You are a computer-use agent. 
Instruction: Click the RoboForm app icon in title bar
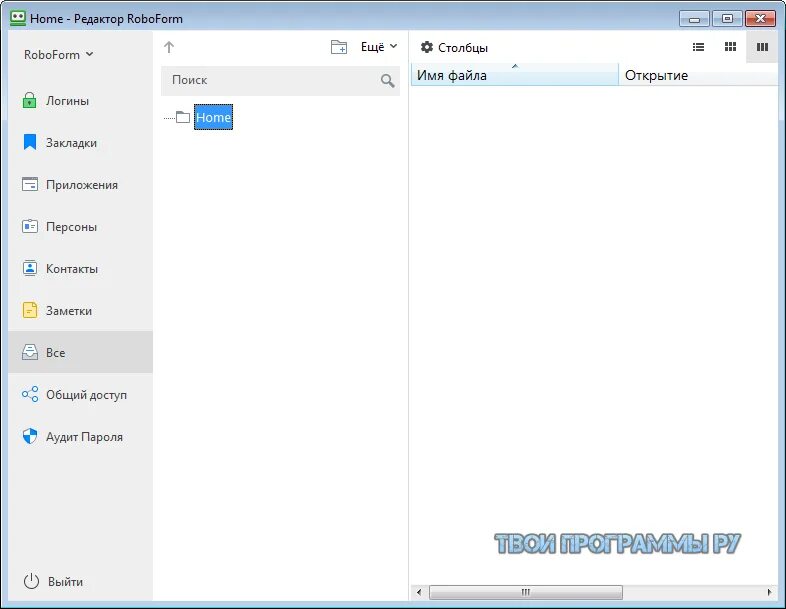pyautogui.click(x=18, y=18)
